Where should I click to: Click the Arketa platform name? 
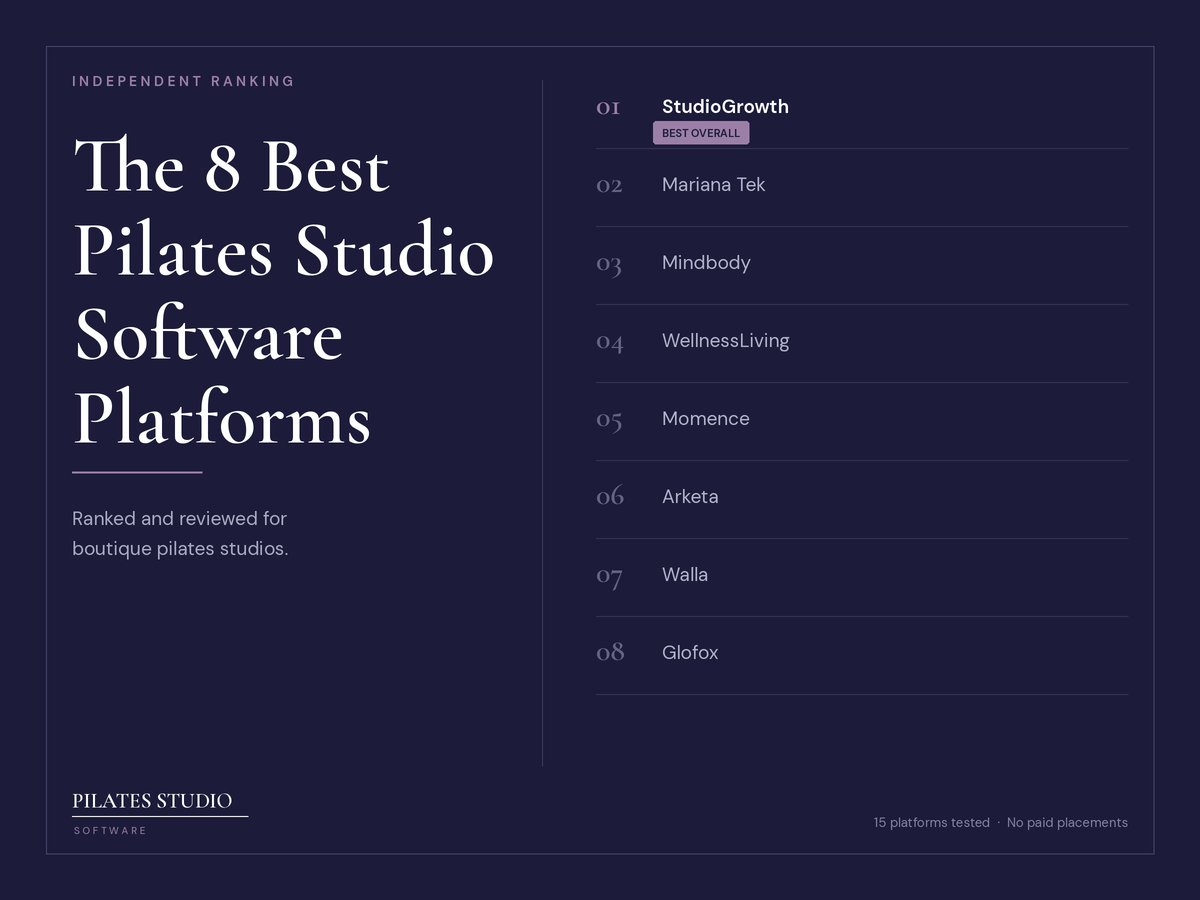[x=690, y=496]
